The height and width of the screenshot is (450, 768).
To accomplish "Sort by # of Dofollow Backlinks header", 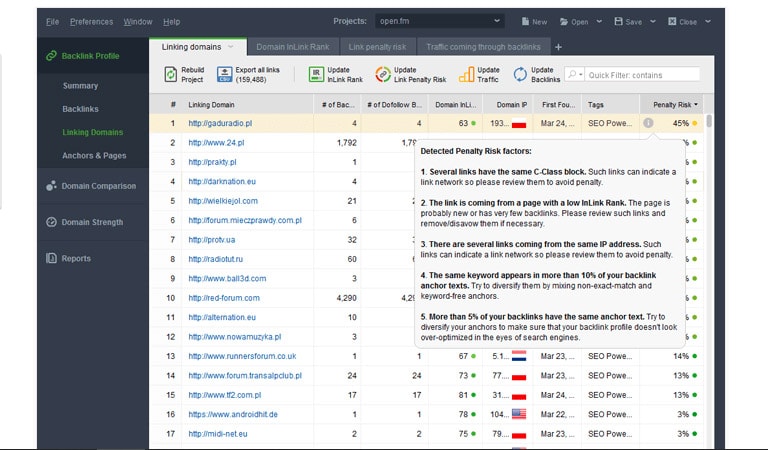I will (x=394, y=105).
